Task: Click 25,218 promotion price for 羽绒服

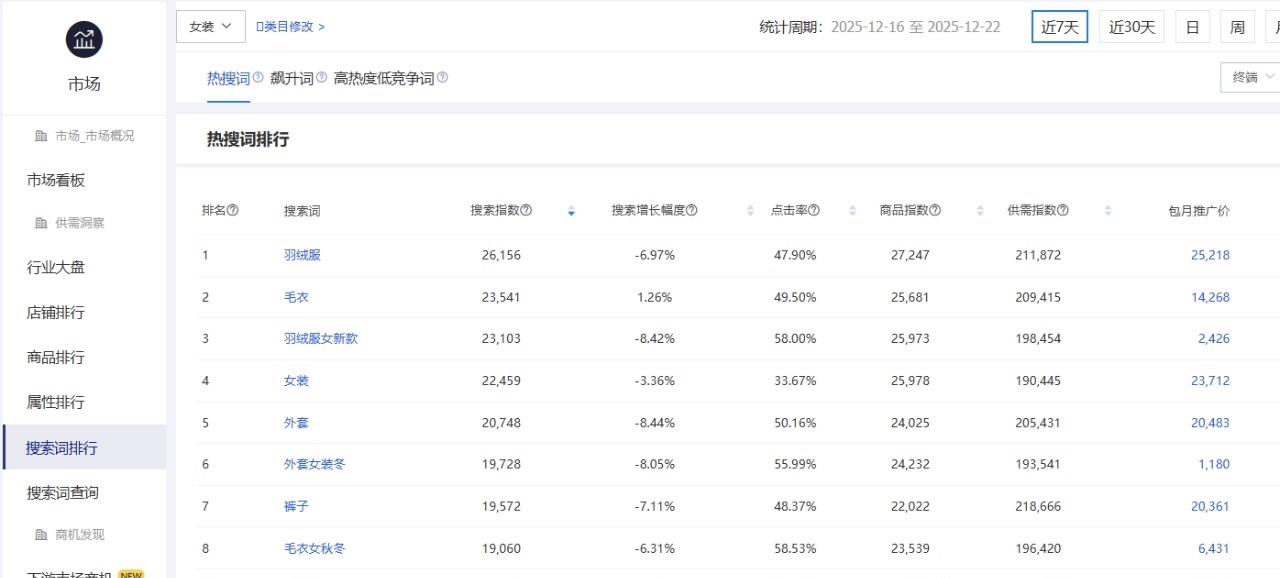Action: pos(1210,255)
